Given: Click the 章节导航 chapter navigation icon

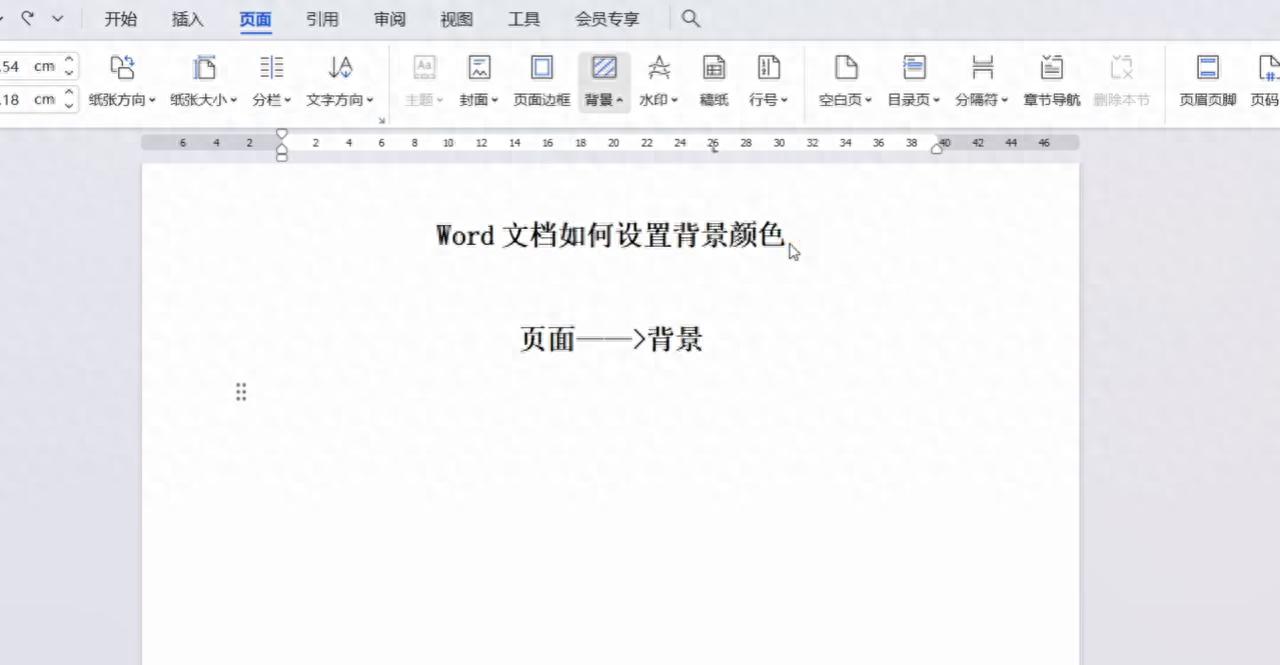Looking at the screenshot, I should tap(1051, 67).
